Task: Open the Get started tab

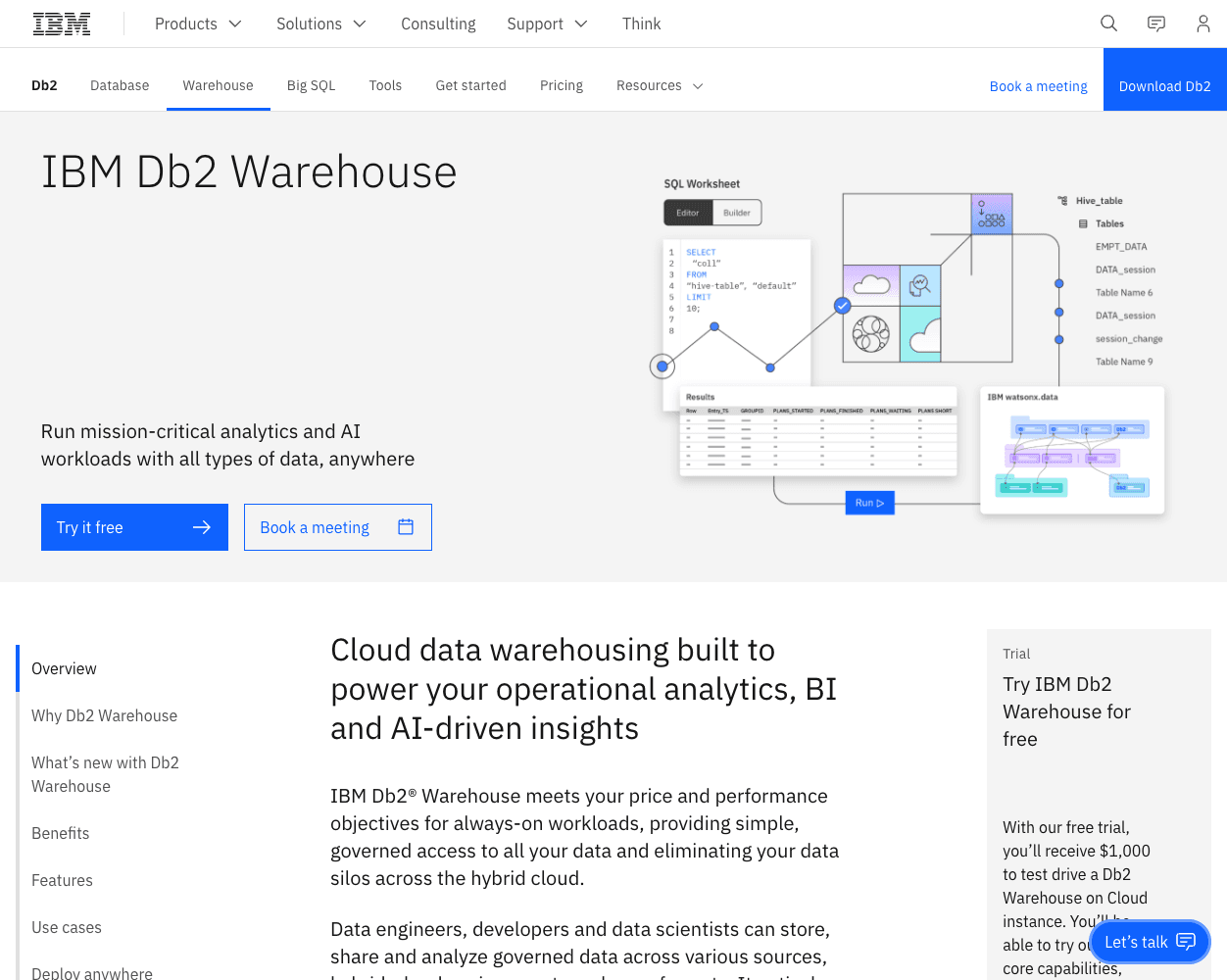Action: [471, 86]
